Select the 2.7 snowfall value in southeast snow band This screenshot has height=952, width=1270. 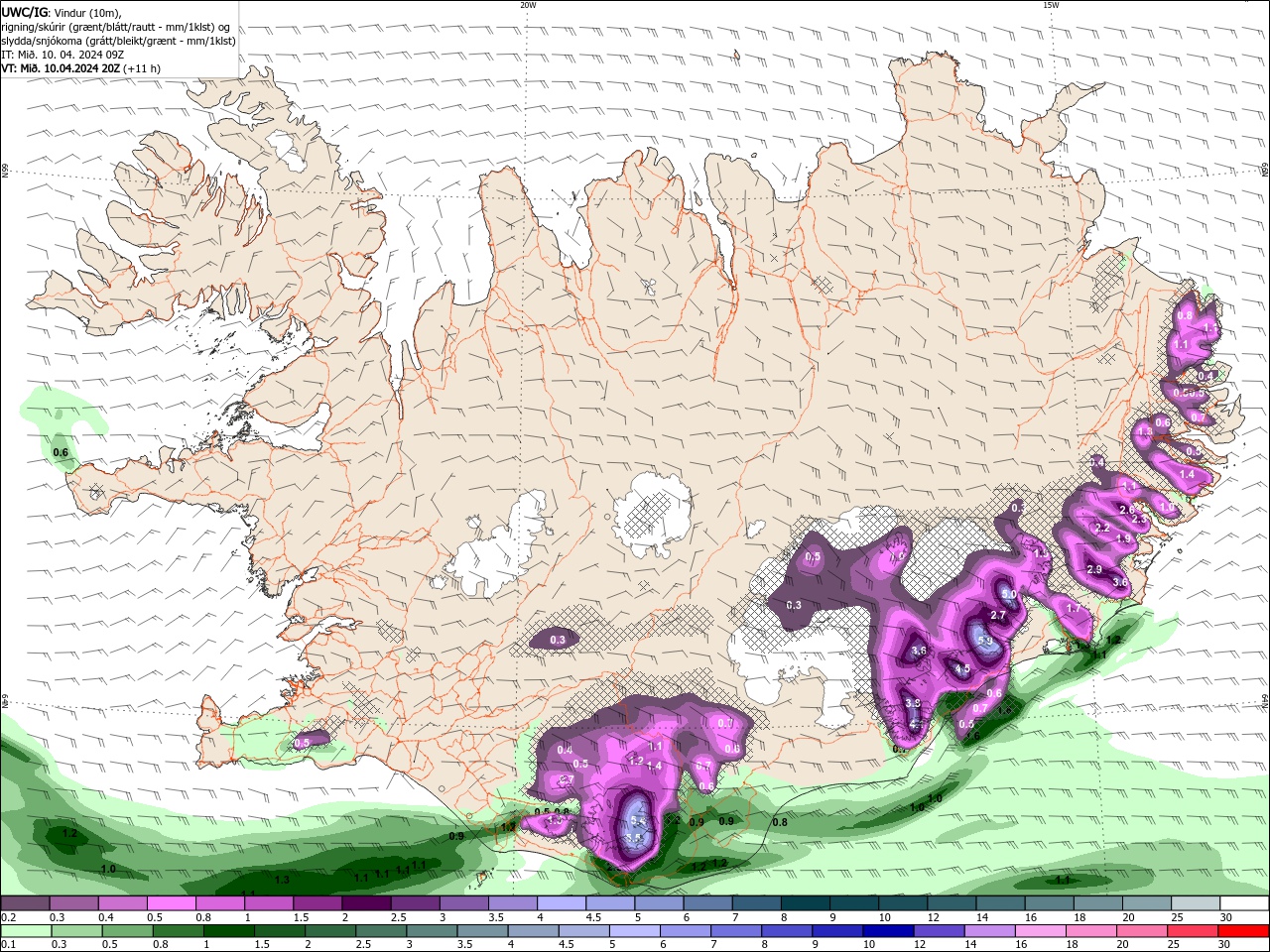pos(999,616)
